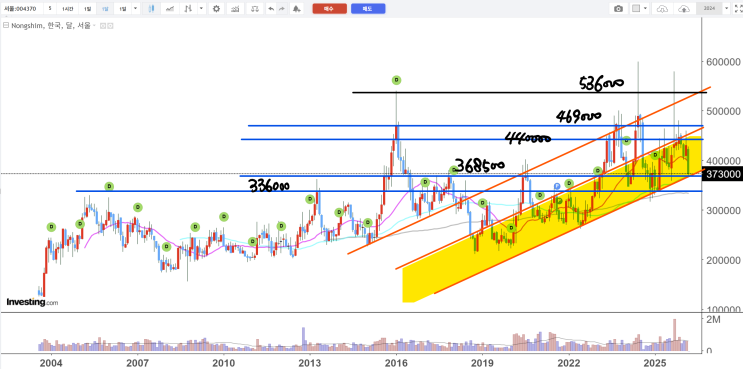
Task: Load a saved chart via cloud download
Action: 662,9
